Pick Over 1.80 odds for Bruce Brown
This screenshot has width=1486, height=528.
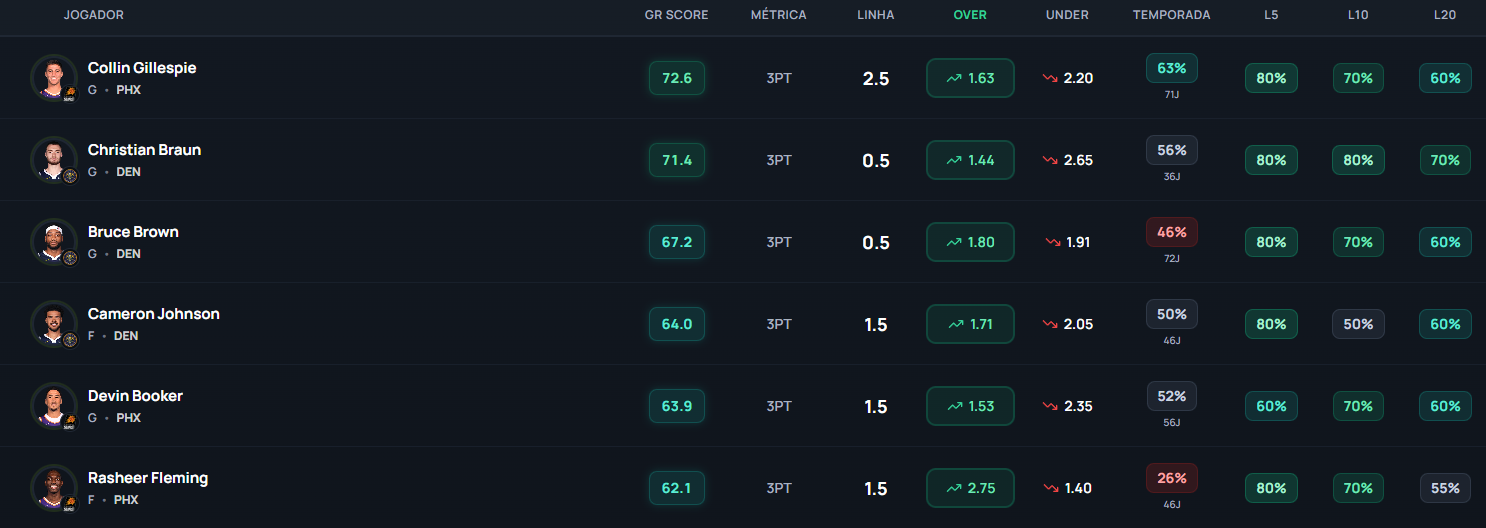970,242
